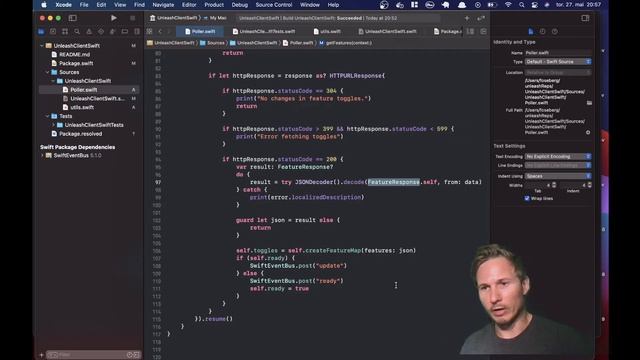This screenshot has height=360, width=640.
Task: Open the Navigate menu
Action: (163, 5)
